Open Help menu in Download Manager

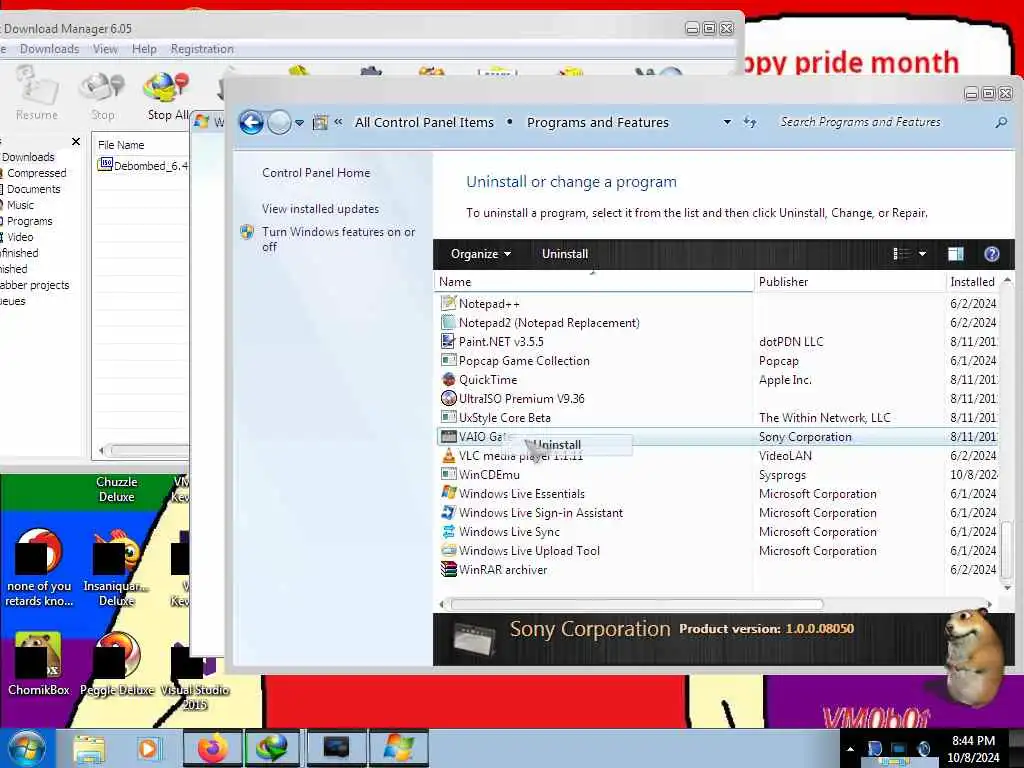click(144, 49)
